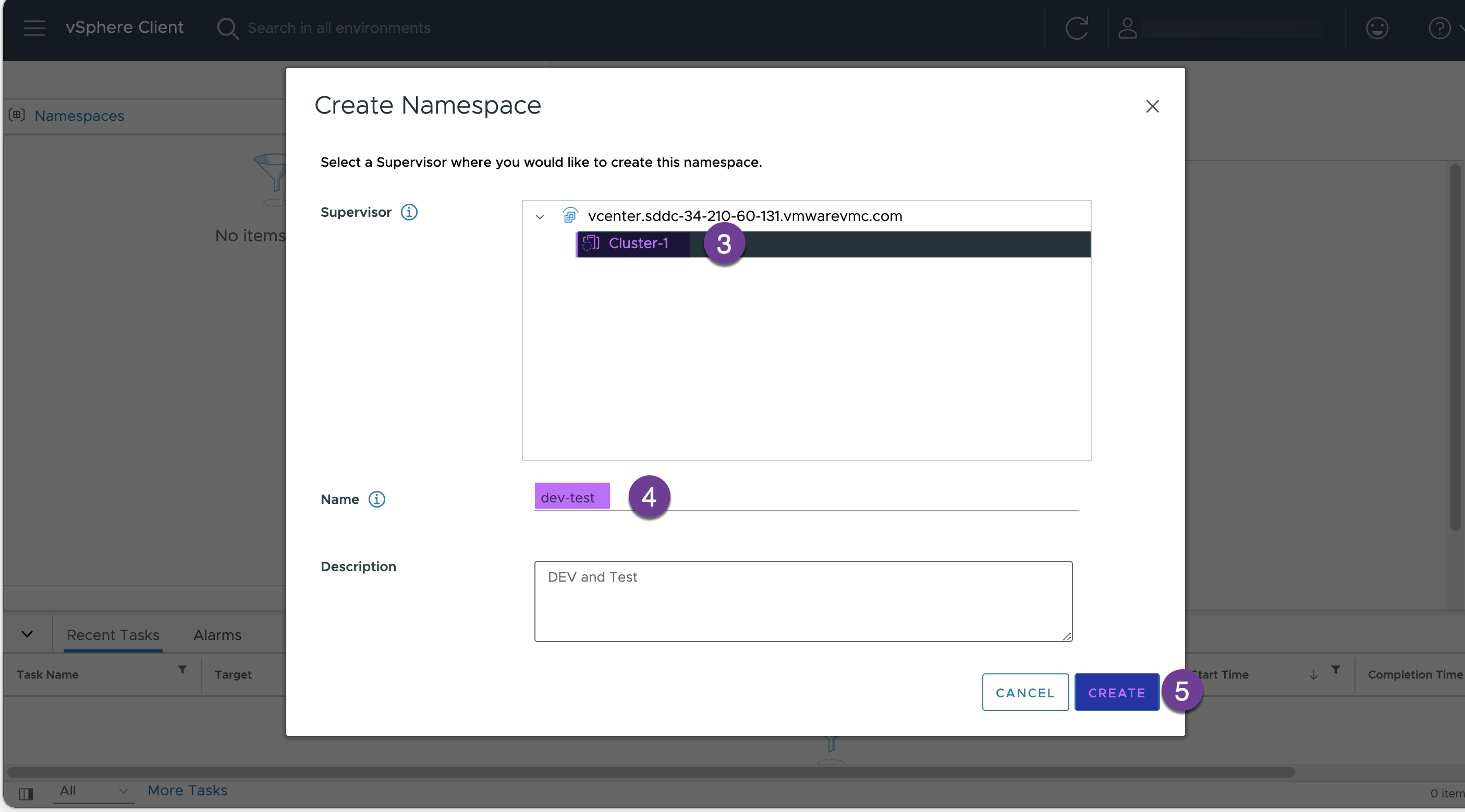The width and height of the screenshot is (1465, 812).
Task: Click the help question mark icon
Action: click(x=1440, y=27)
